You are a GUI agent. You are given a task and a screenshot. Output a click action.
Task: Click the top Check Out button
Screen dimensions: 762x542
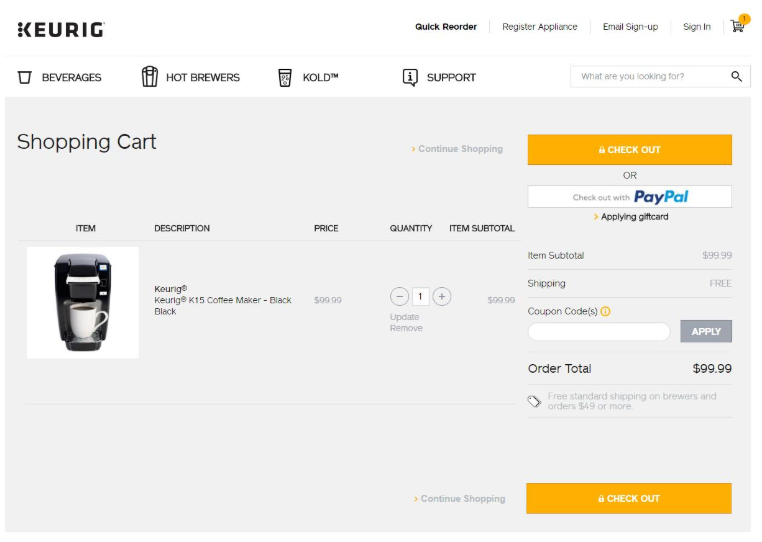click(x=629, y=149)
